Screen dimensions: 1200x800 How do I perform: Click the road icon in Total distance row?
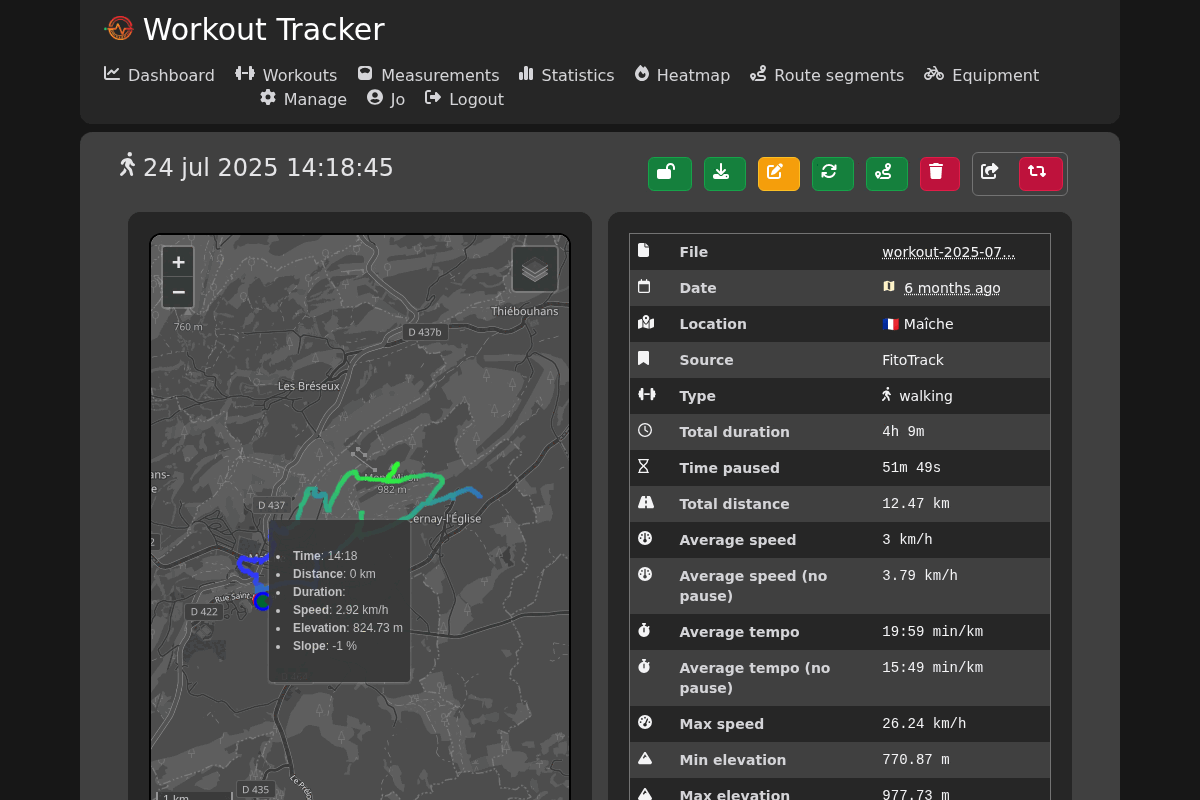click(x=646, y=502)
